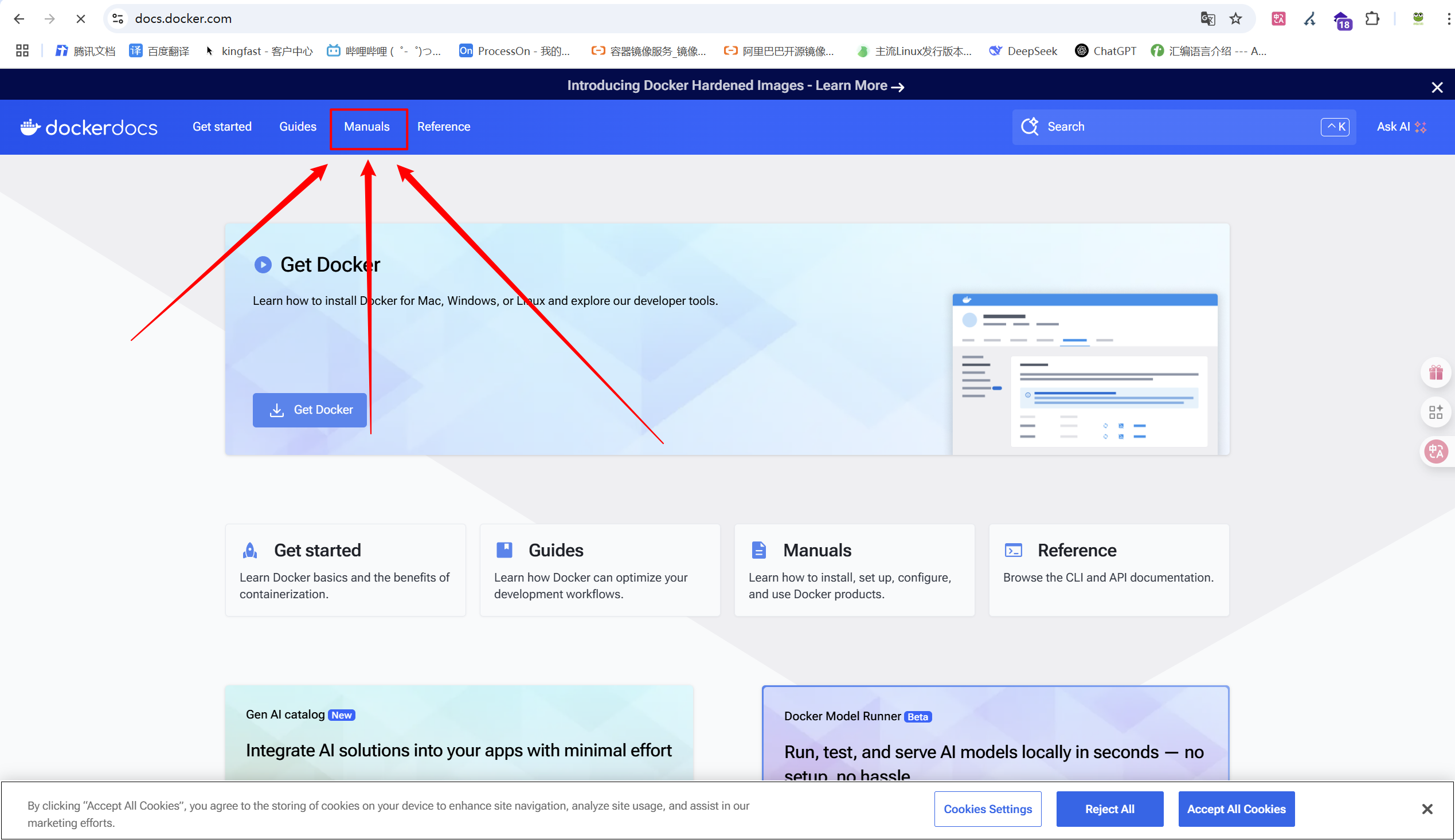Open the ProcessOn bookmark
The height and width of the screenshot is (840, 1455).
tap(514, 51)
